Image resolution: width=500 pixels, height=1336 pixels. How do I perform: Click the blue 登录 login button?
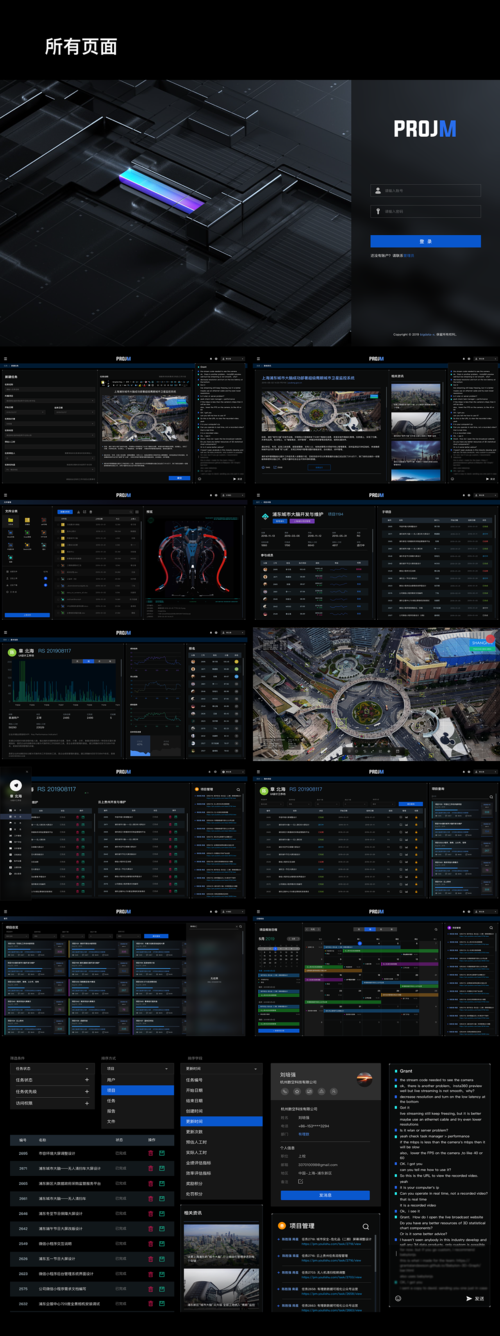(x=426, y=241)
